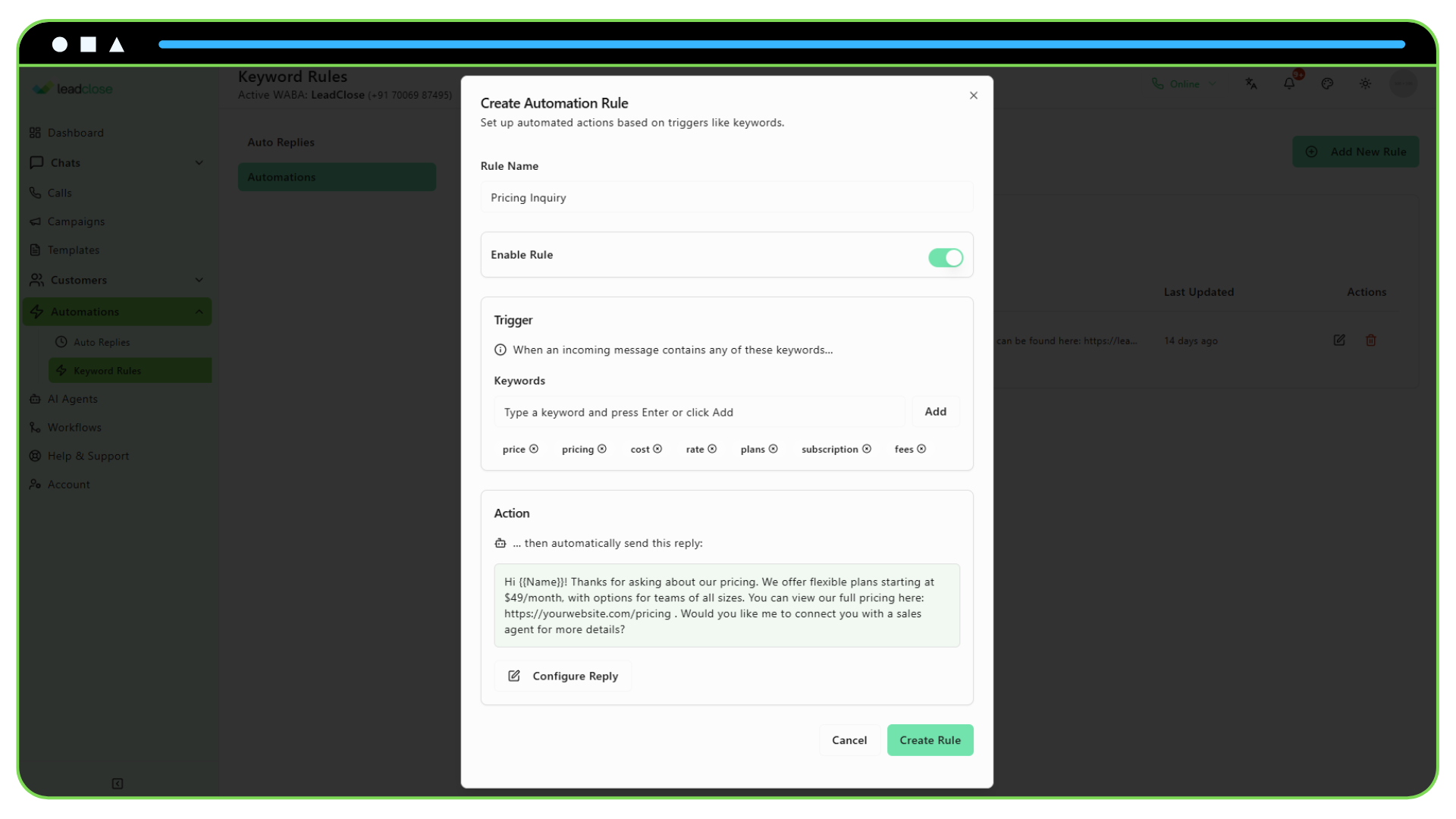Expand the Chats menu chevron
1456x819 pixels.
199,162
